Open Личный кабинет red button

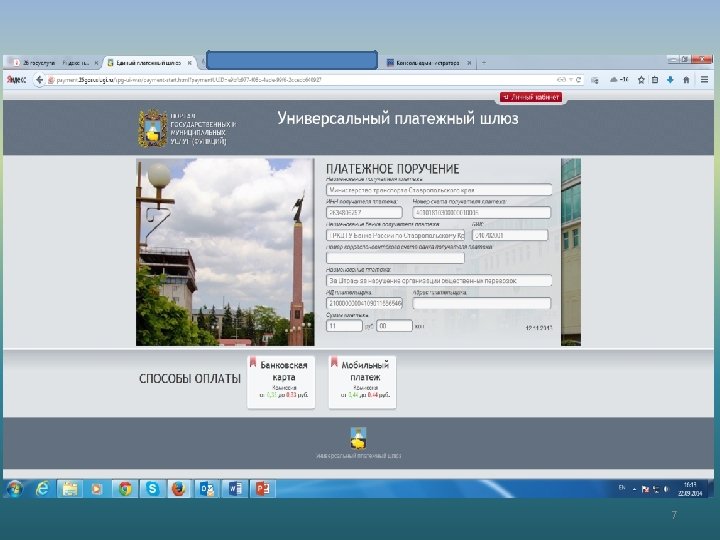tap(531, 97)
